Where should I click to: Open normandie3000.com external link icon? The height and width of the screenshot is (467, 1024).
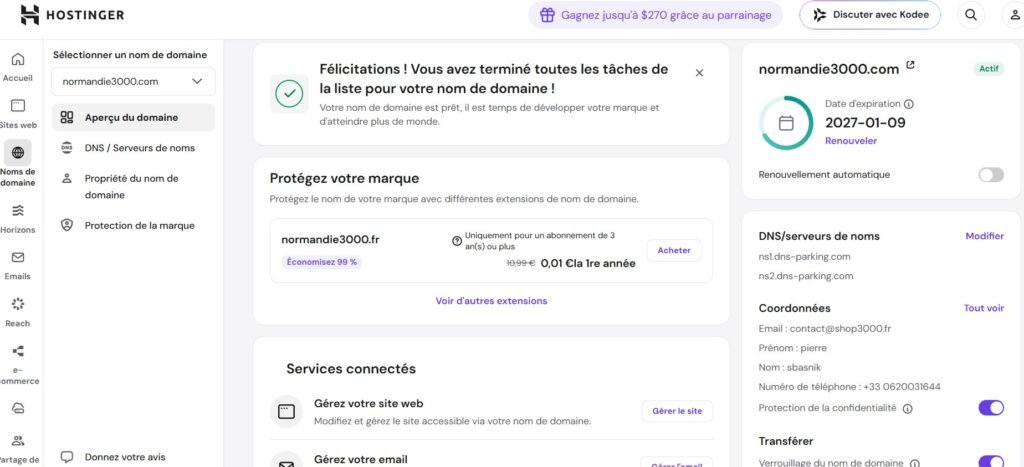[910, 65]
